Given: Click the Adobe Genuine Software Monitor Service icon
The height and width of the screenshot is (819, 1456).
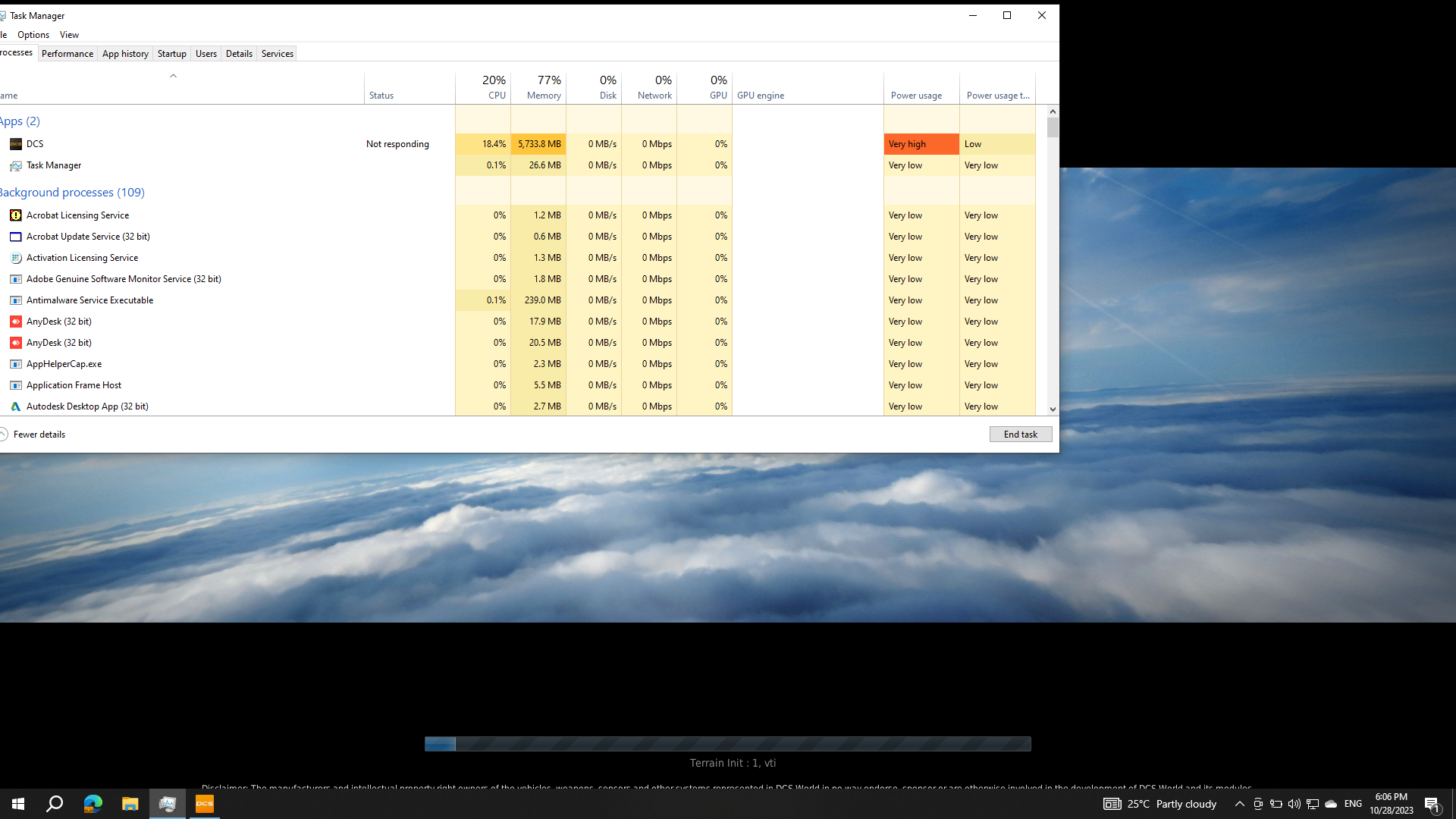Looking at the screenshot, I should click(15, 279).
